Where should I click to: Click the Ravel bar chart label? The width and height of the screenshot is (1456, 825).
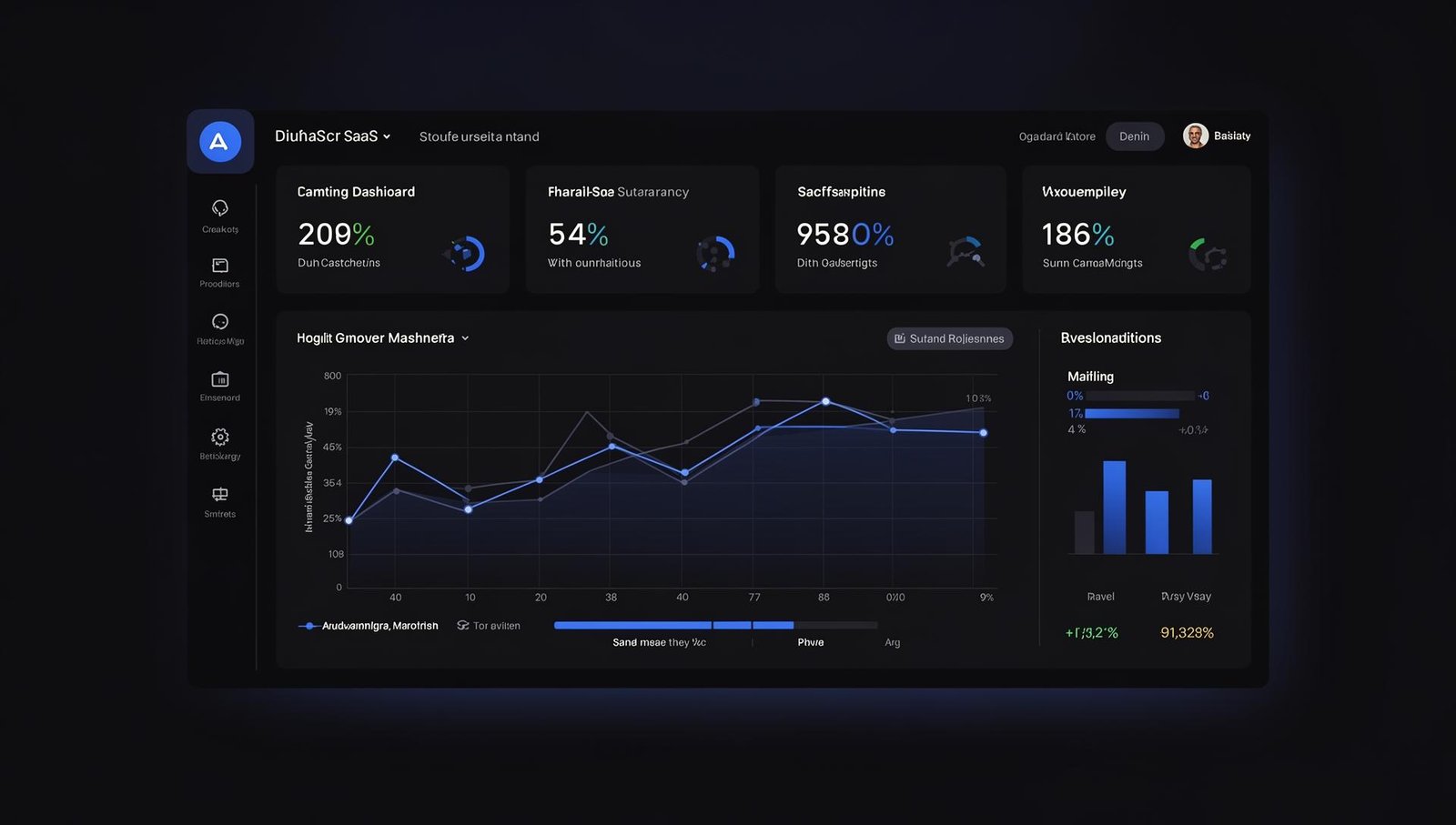1101,597
